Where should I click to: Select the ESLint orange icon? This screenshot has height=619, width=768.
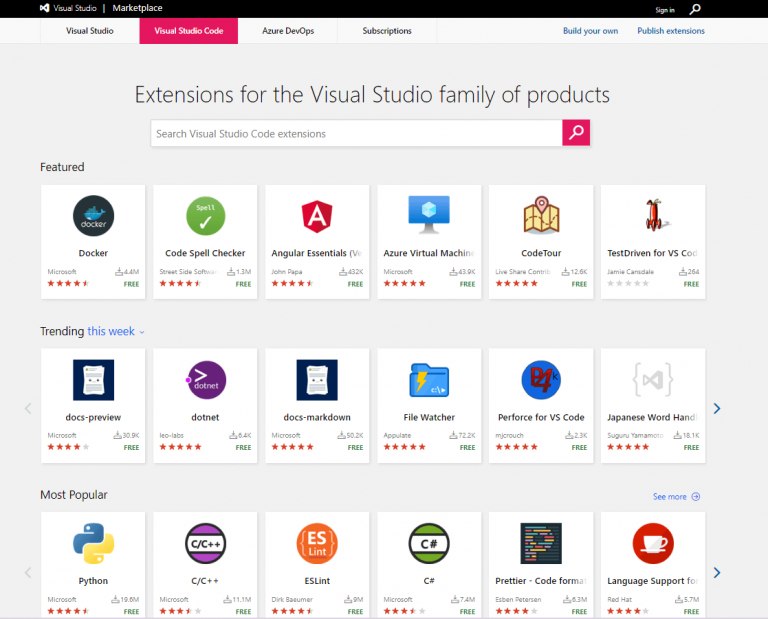pos(317,544)
